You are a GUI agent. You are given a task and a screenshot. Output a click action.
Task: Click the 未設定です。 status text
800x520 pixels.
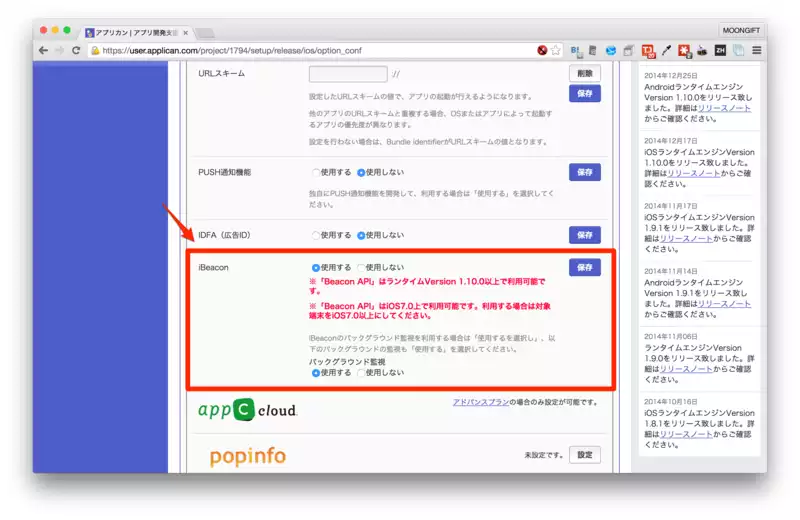[x=543, y=455]
